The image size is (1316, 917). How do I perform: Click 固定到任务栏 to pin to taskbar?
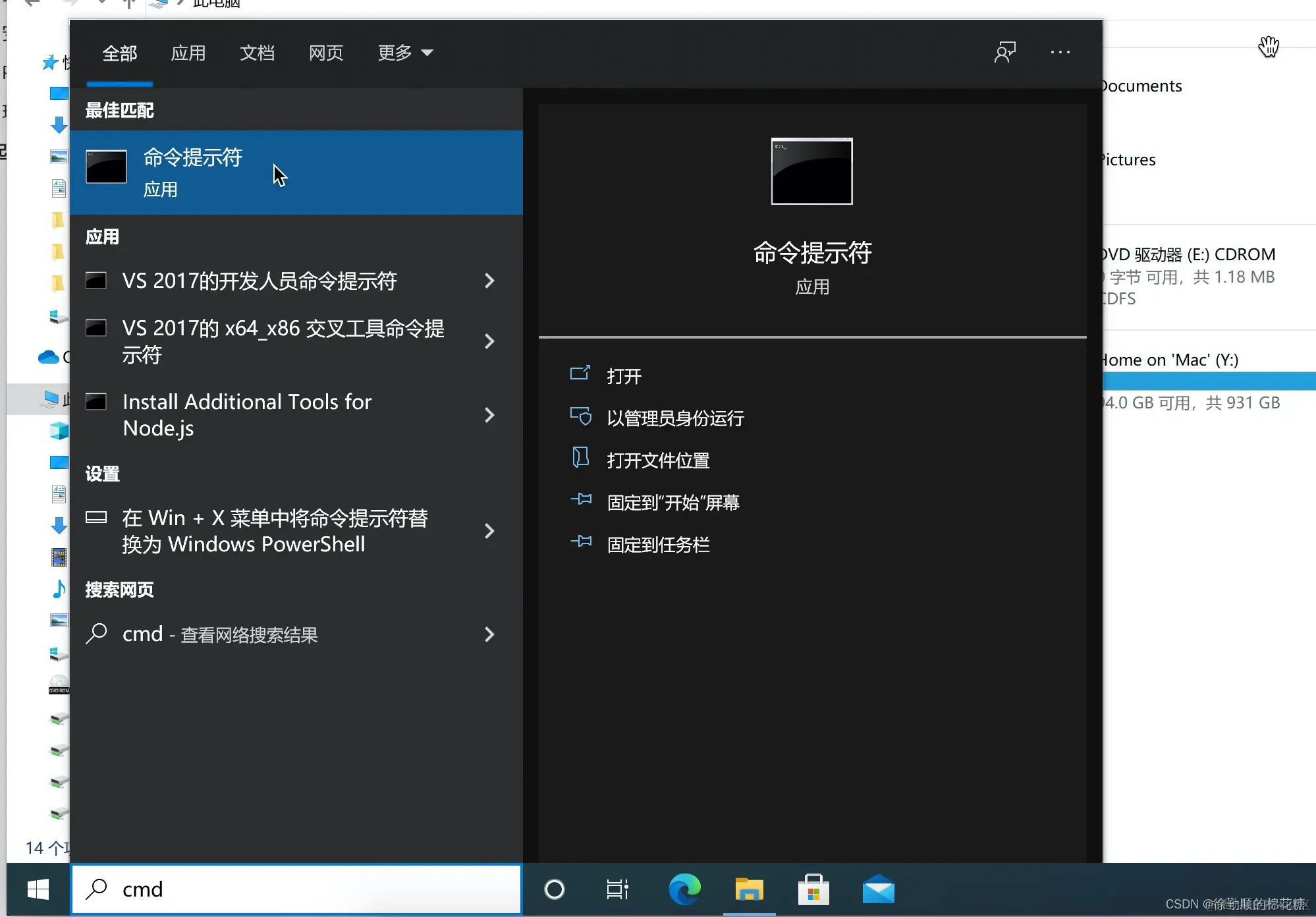pos(658,544)
